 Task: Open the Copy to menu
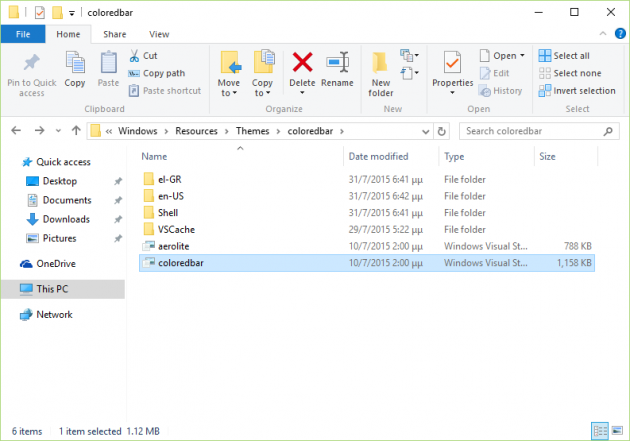pos(262,74)
